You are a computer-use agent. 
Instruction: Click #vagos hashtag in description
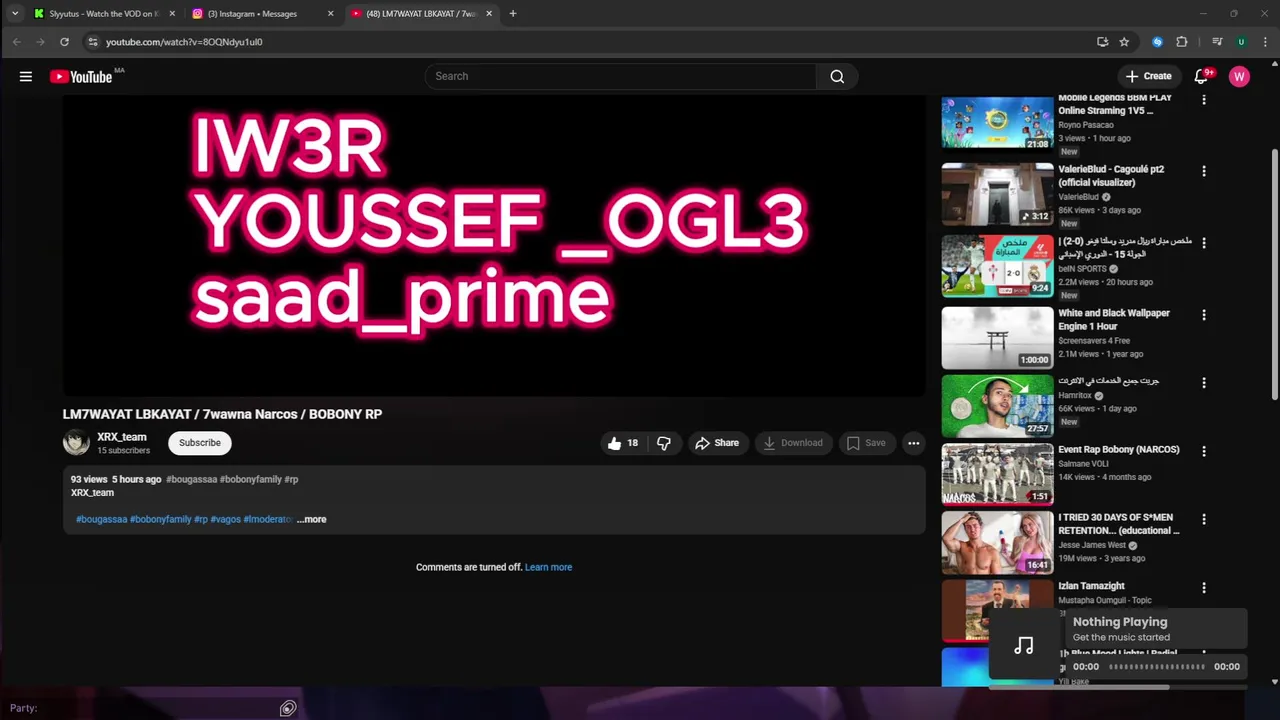pyautogui.click(x=226, y=519)
